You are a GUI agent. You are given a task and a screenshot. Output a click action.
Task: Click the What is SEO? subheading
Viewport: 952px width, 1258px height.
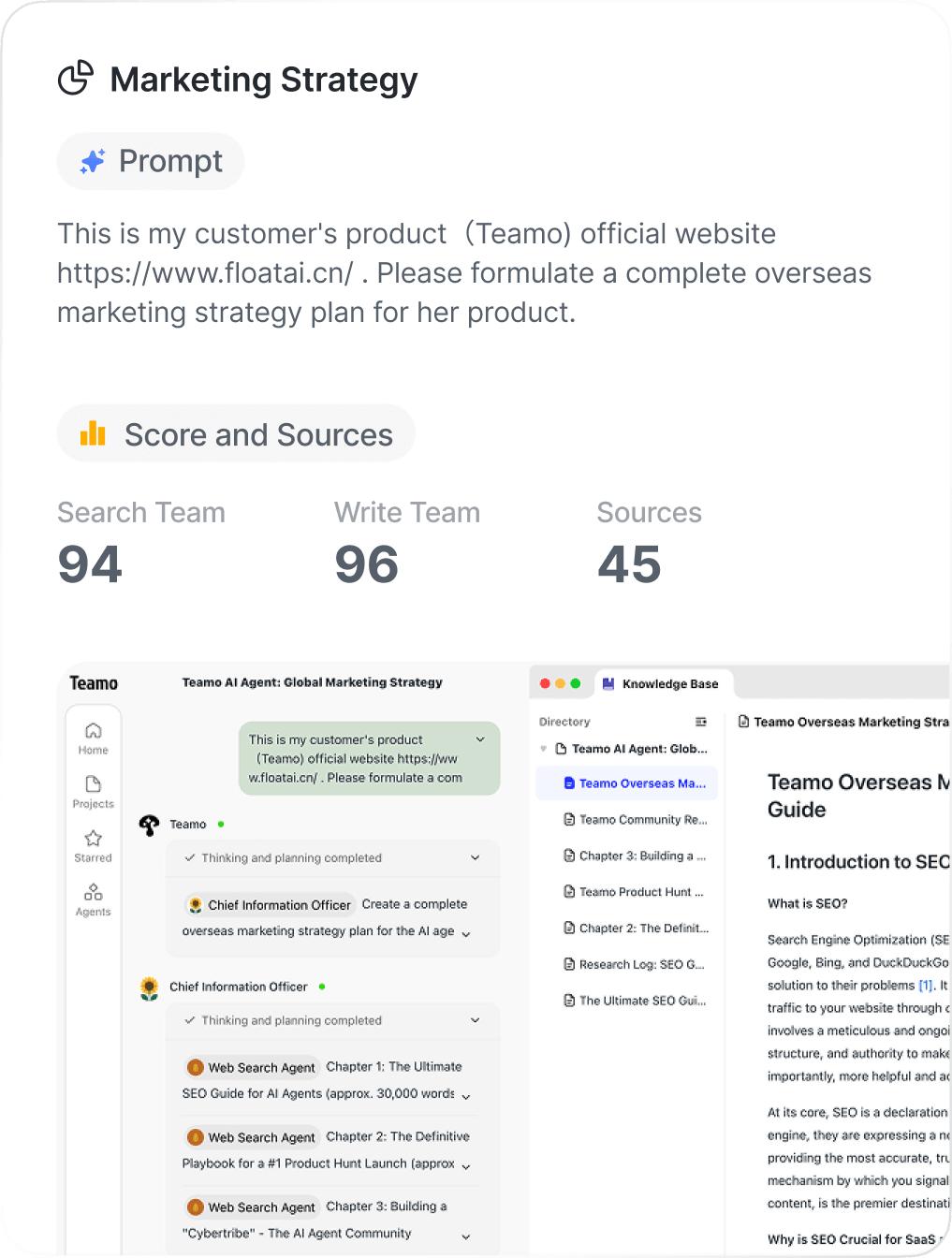[x=807, y=903]
